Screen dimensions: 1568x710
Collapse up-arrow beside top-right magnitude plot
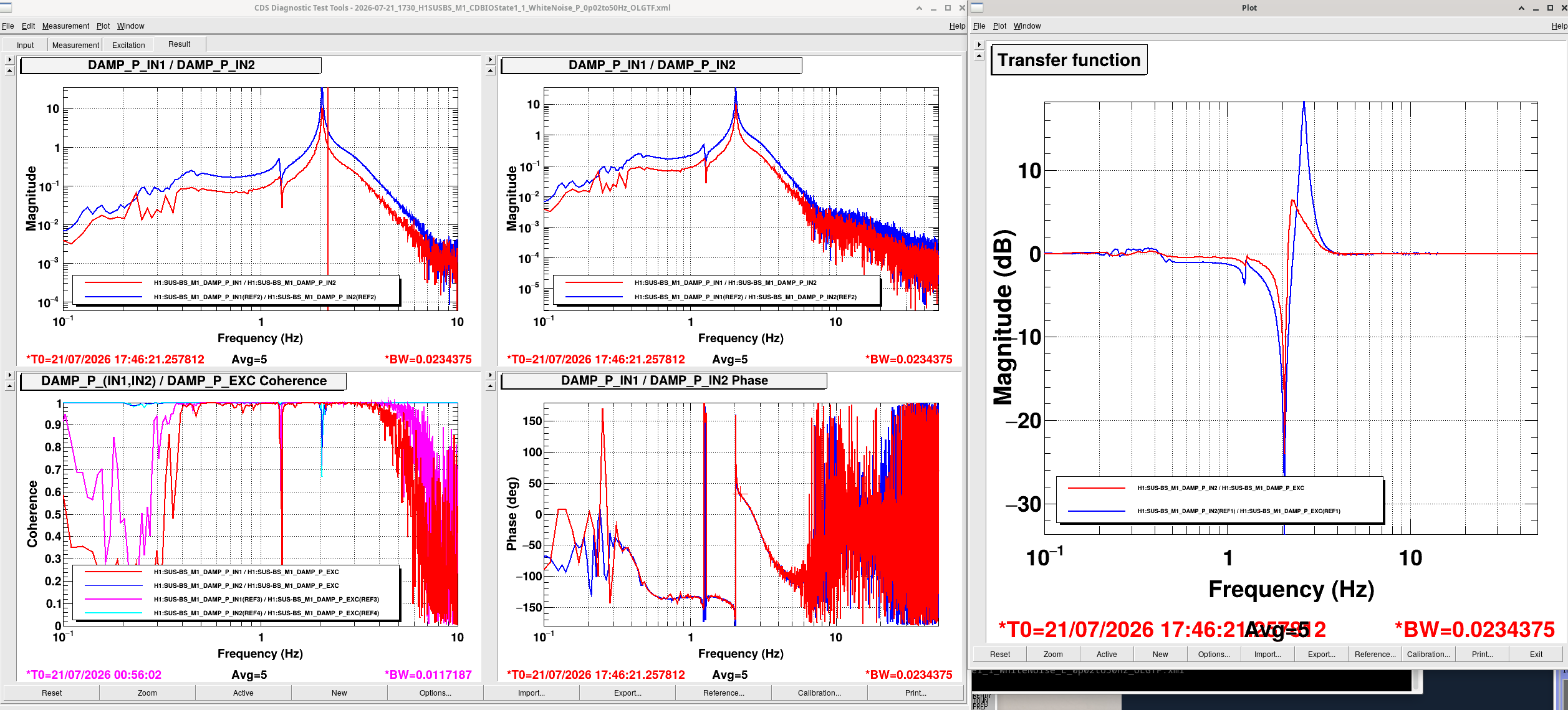tap(491, 71)
